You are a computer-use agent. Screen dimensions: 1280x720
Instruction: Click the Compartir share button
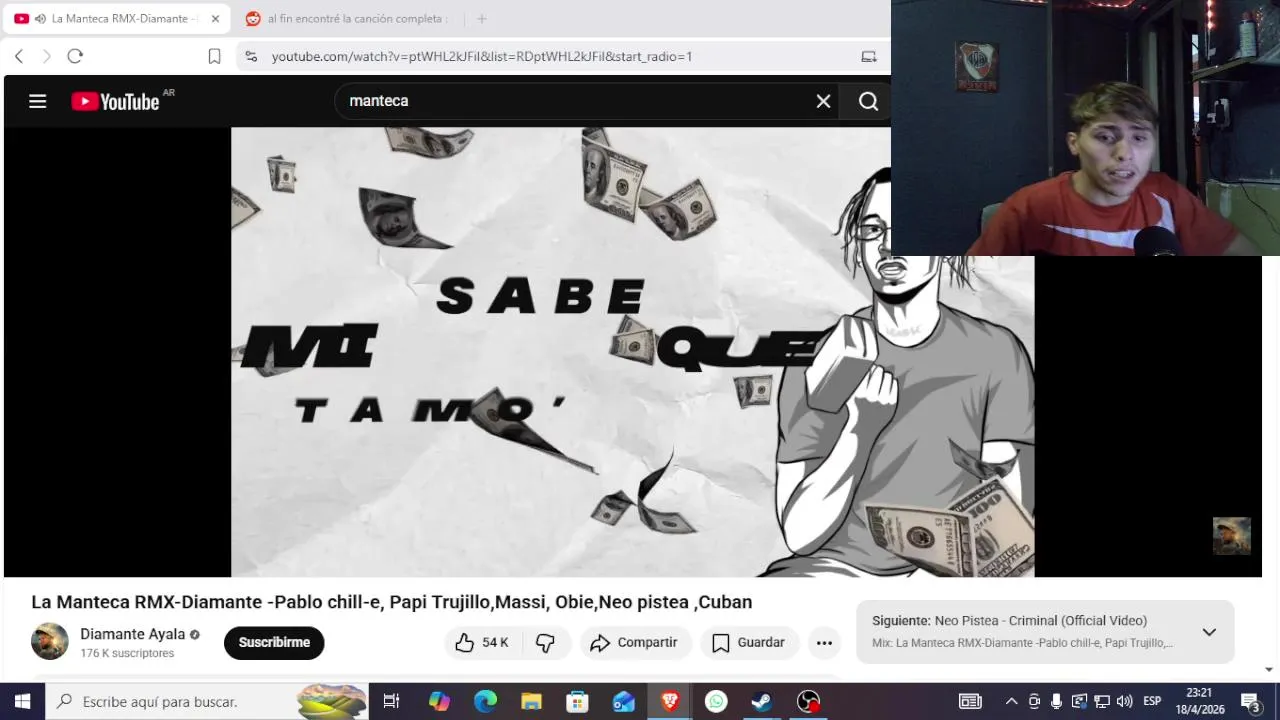click(634, 642)
